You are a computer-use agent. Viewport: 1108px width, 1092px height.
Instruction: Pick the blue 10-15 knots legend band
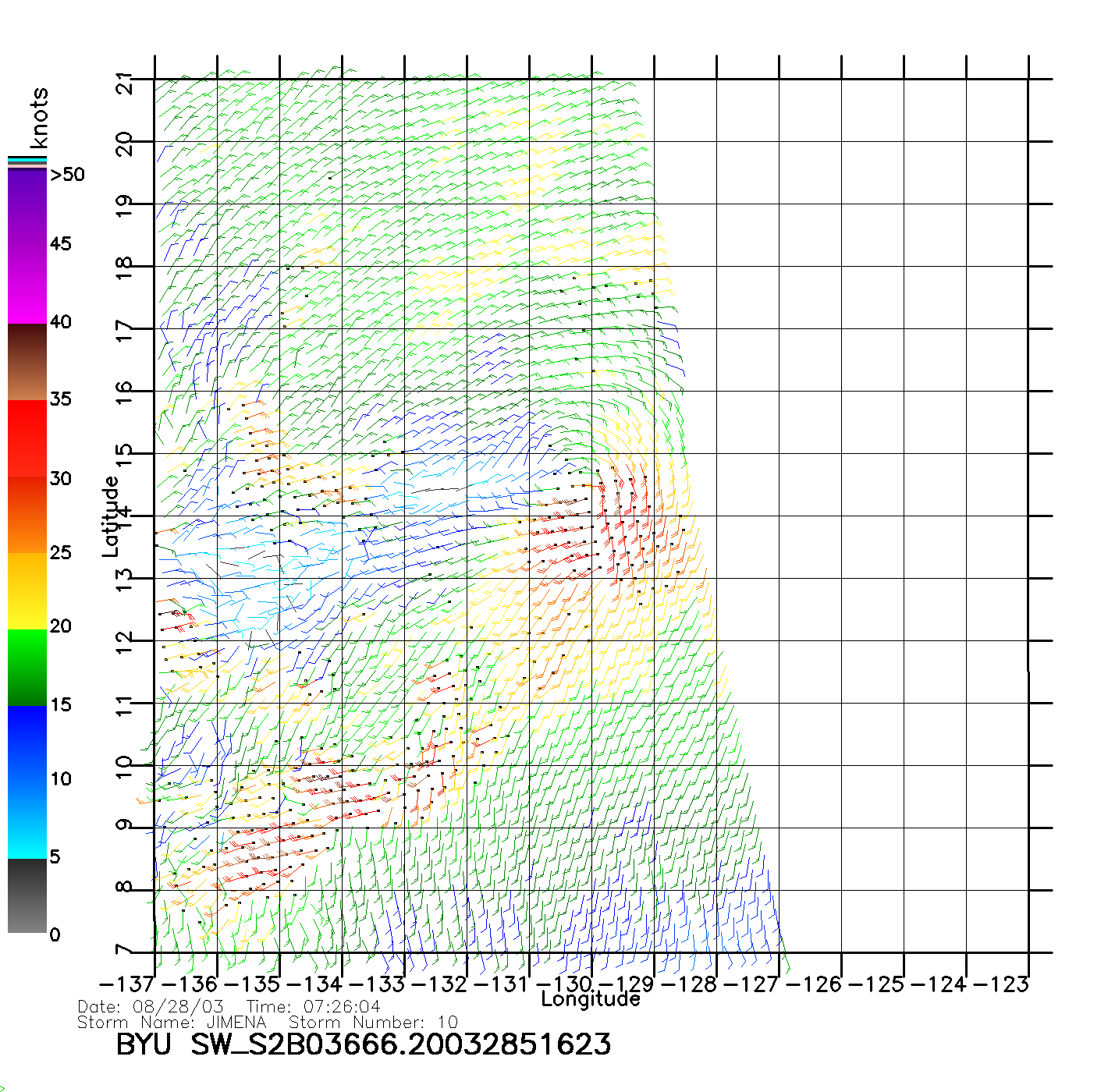click(x=27, y=743)
